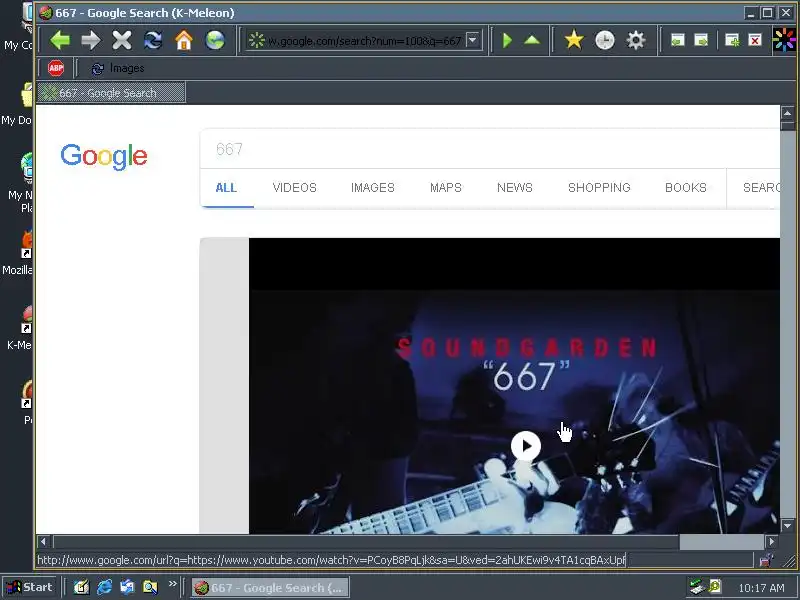The height and width of the screenshot is (600, 800).
Task: Open preferences with the gear icon
Action: pyautogui.click(x=635, y=40)
